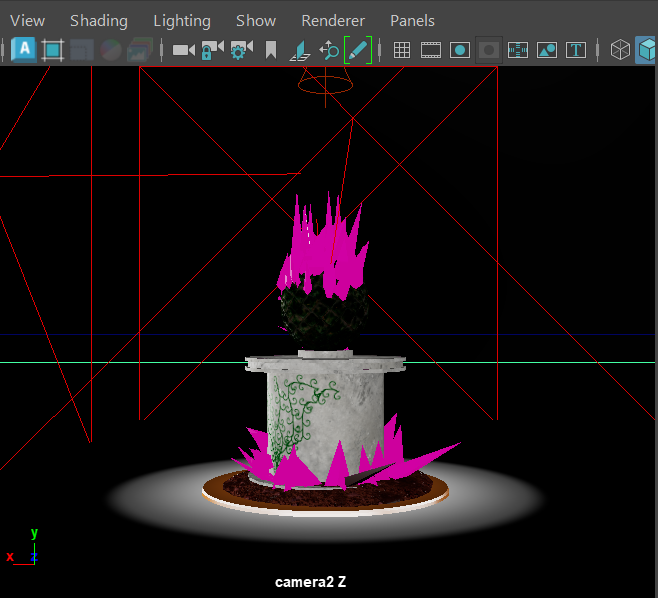658x598 pixels.
Task: Toggle the Lock Camera icon
Action: [211, 49]
